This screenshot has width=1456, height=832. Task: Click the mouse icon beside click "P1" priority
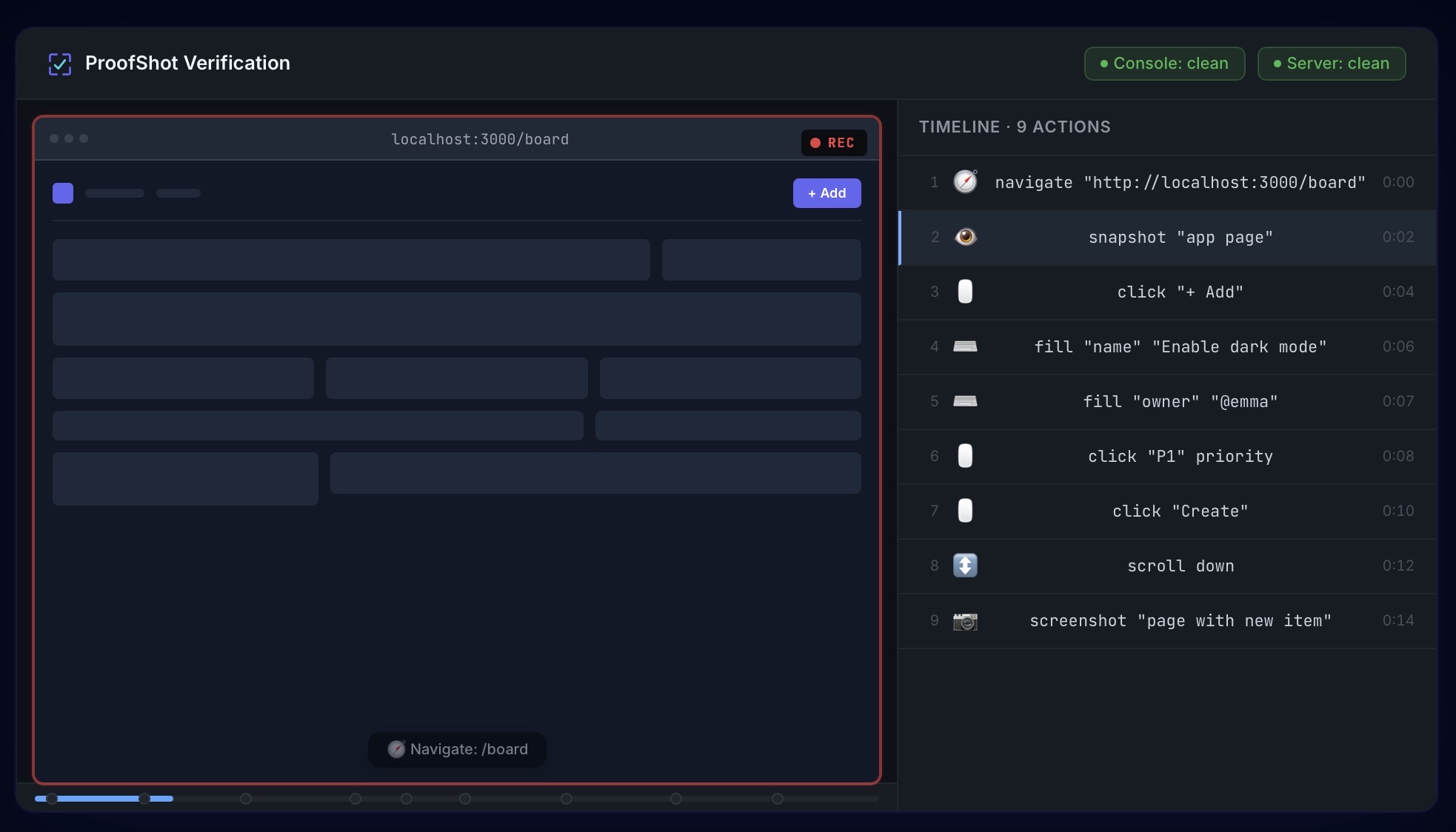pos(965,456)
